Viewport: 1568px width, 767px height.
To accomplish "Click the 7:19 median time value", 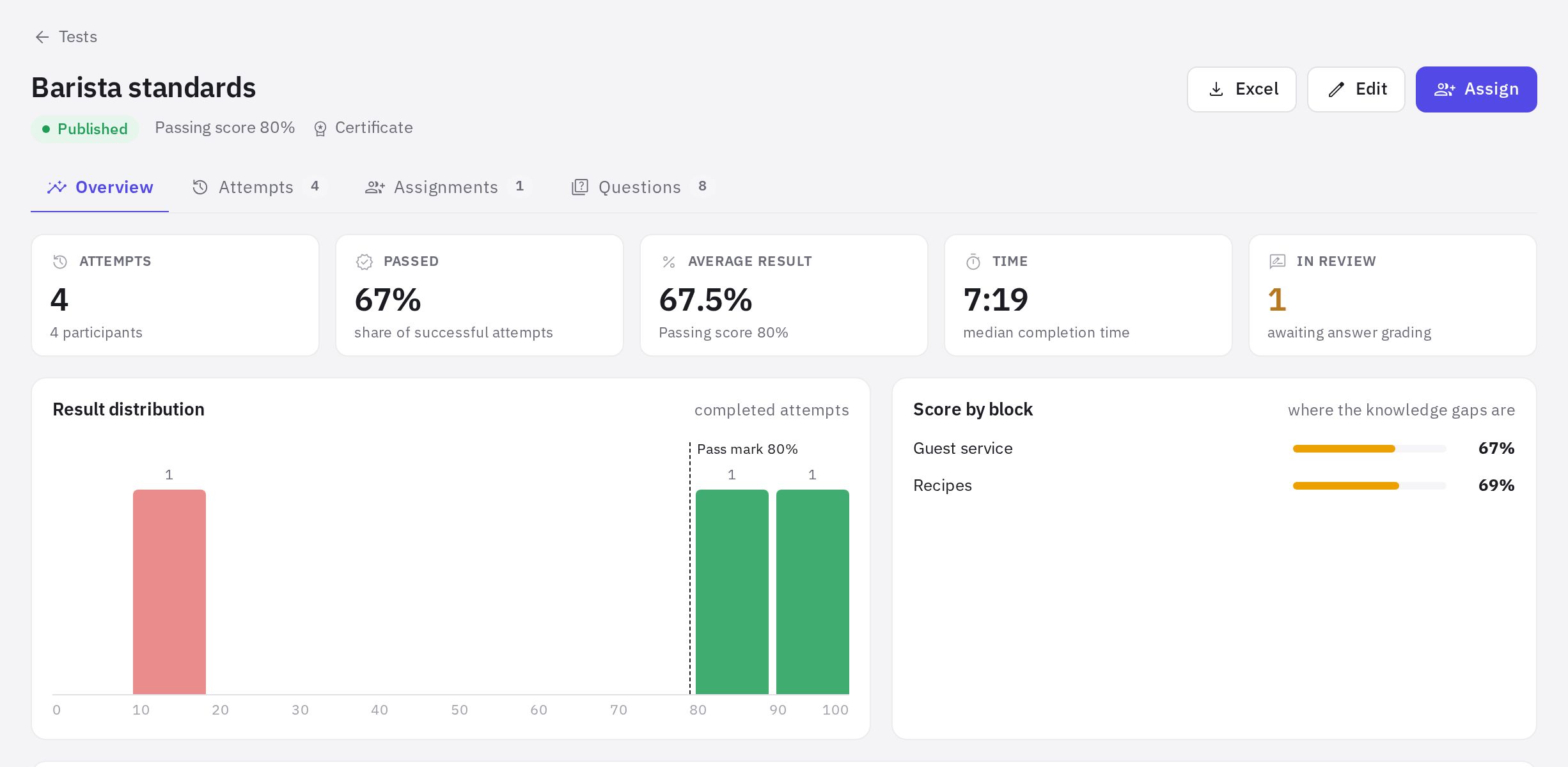I will [x=996, y=300].
